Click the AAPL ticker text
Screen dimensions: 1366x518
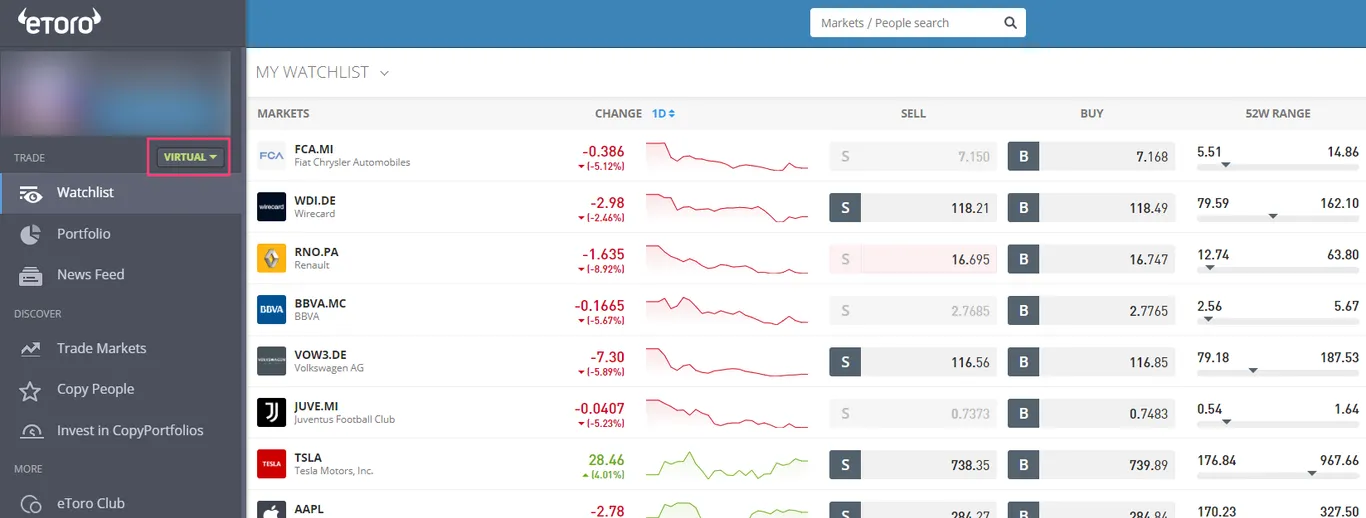(310, 510)
